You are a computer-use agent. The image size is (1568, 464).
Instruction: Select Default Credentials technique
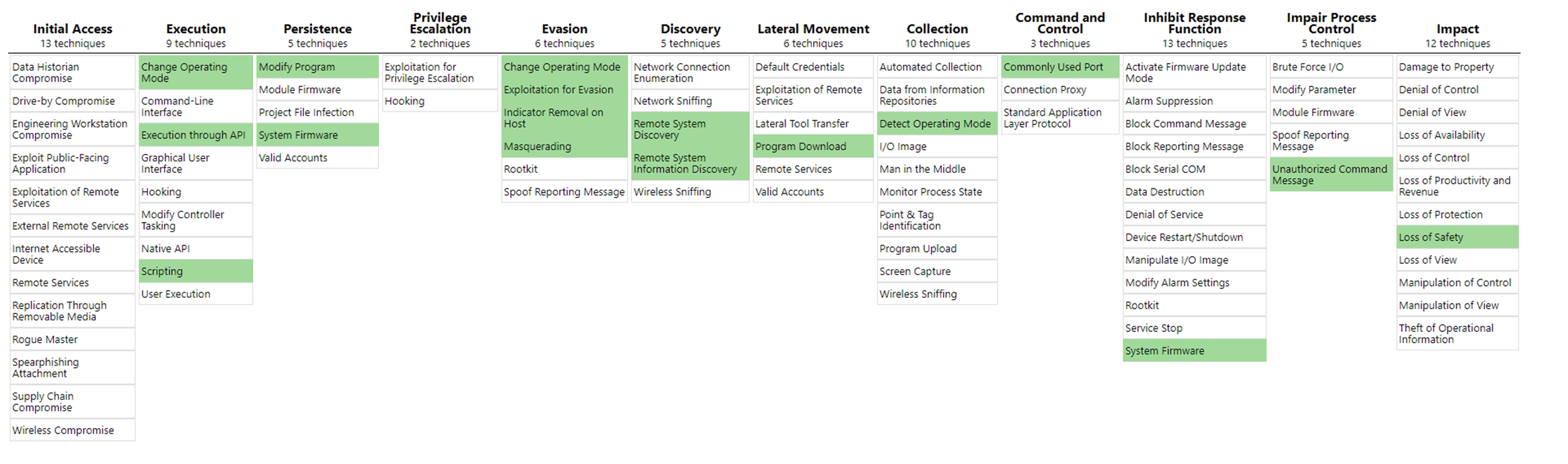pyautogui.click(x=813, y=67)
